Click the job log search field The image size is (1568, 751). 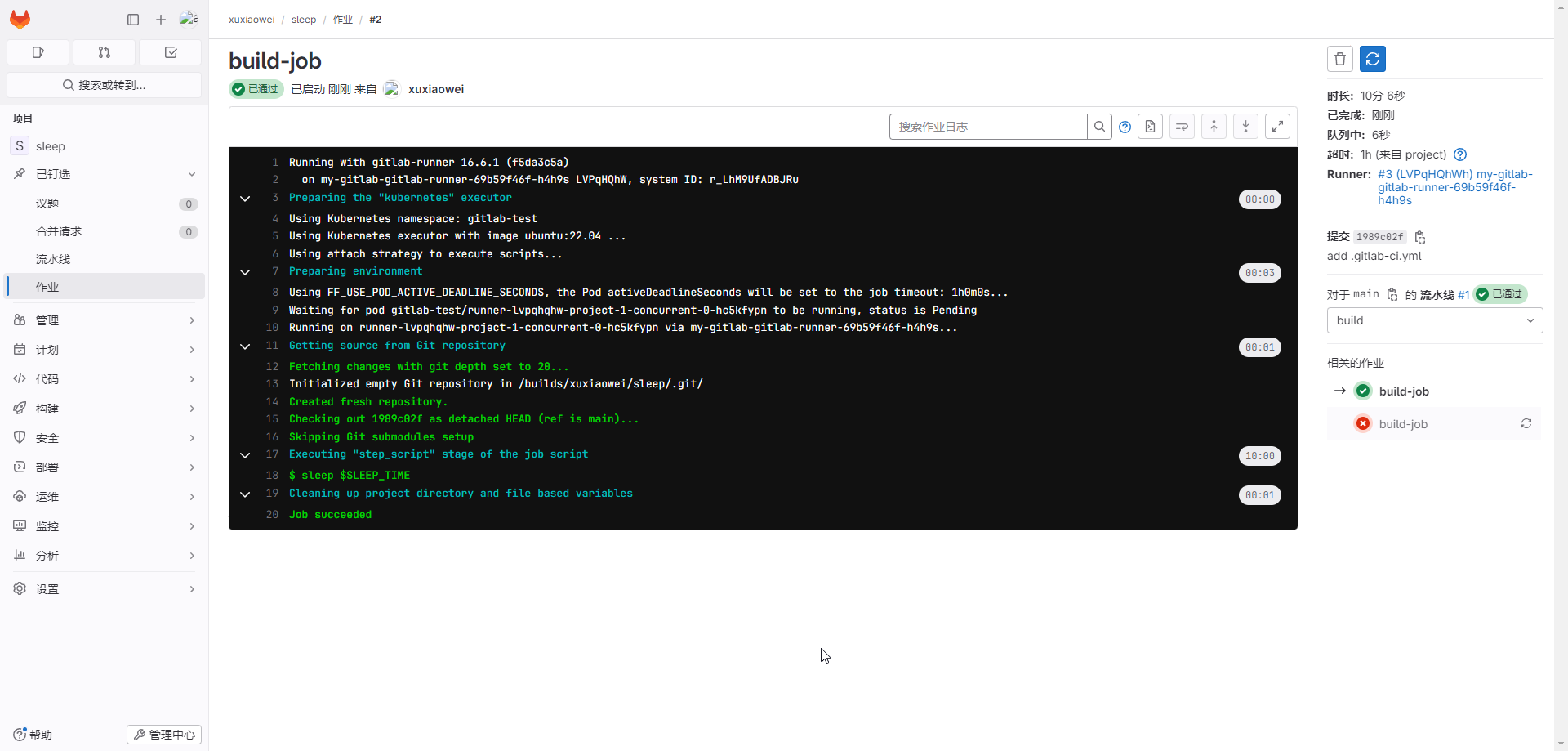tap(988, 127)
